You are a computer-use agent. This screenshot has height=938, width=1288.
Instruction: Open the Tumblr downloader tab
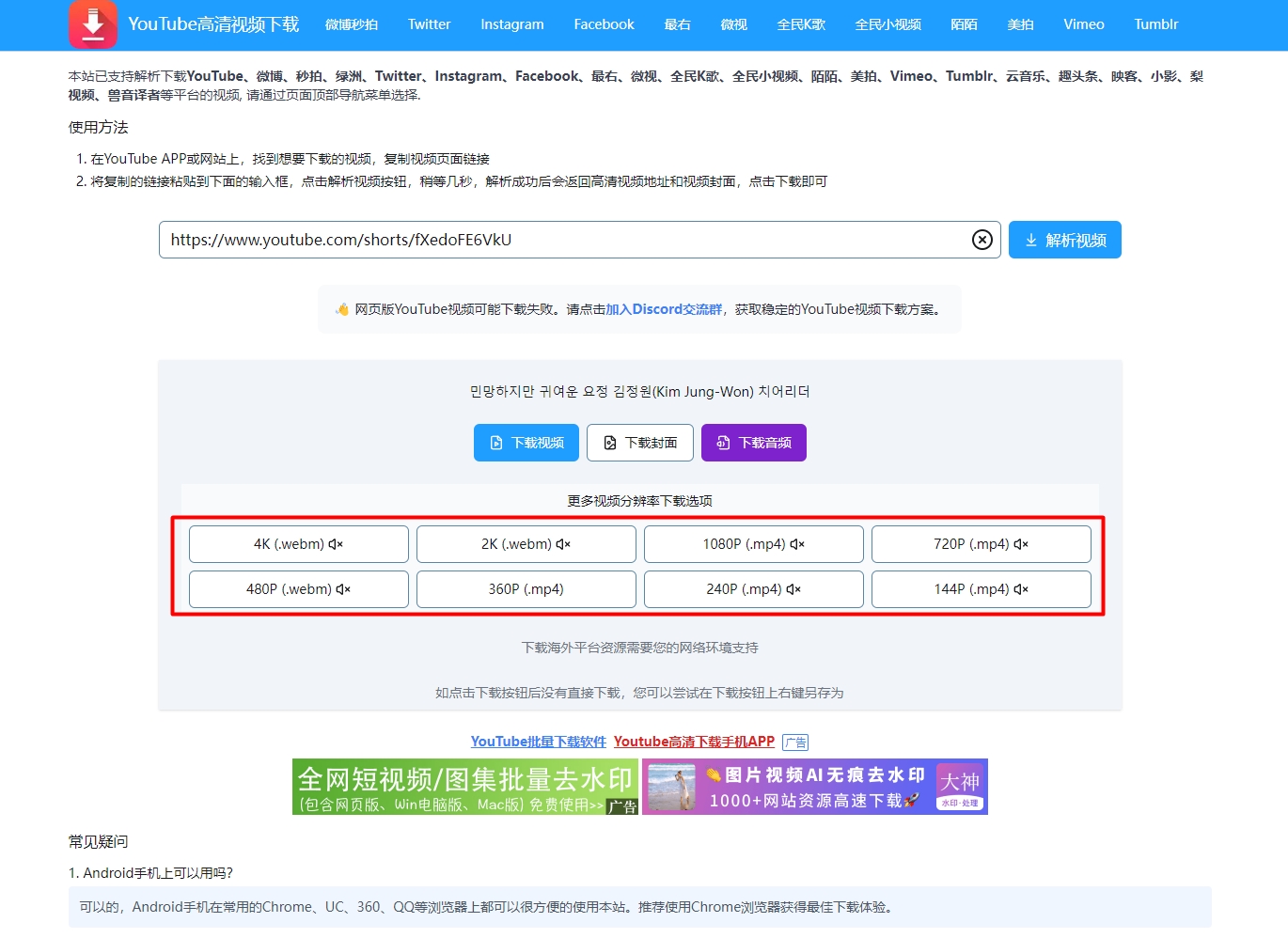click(1156, 24)
